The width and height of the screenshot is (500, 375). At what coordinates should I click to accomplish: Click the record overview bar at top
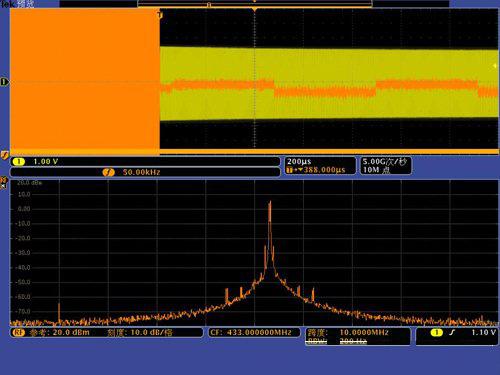click(x=255, y=4)
